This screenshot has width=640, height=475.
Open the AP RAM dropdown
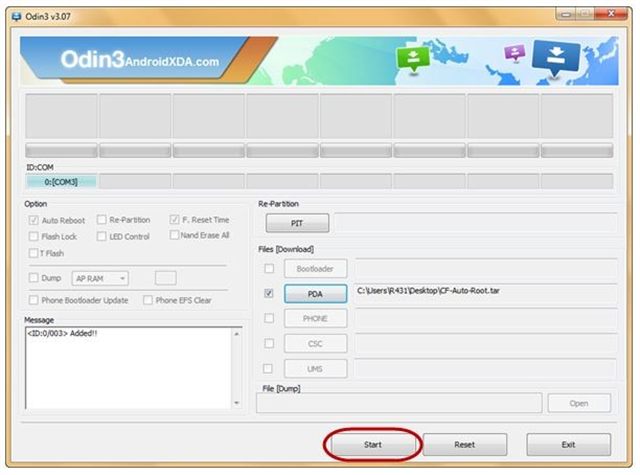coord(100,278)
